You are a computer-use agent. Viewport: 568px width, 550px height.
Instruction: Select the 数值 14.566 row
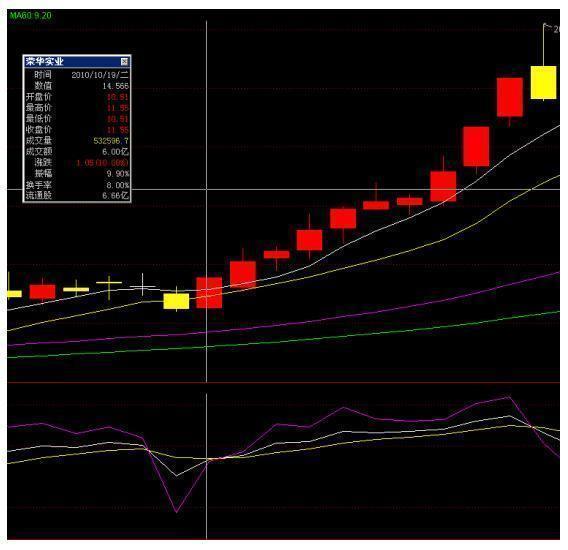(x=77, y=86)
